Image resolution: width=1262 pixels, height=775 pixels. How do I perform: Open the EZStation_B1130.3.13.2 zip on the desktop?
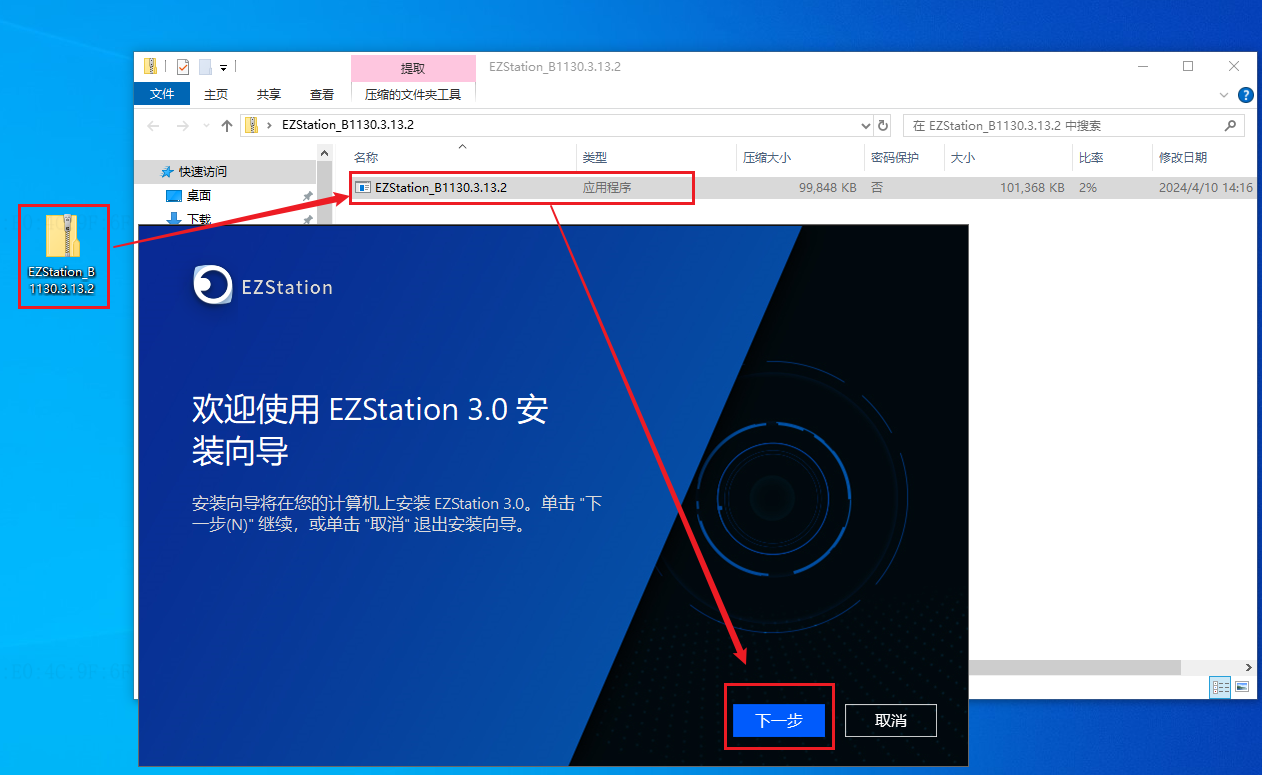click(x=63, y=255)
